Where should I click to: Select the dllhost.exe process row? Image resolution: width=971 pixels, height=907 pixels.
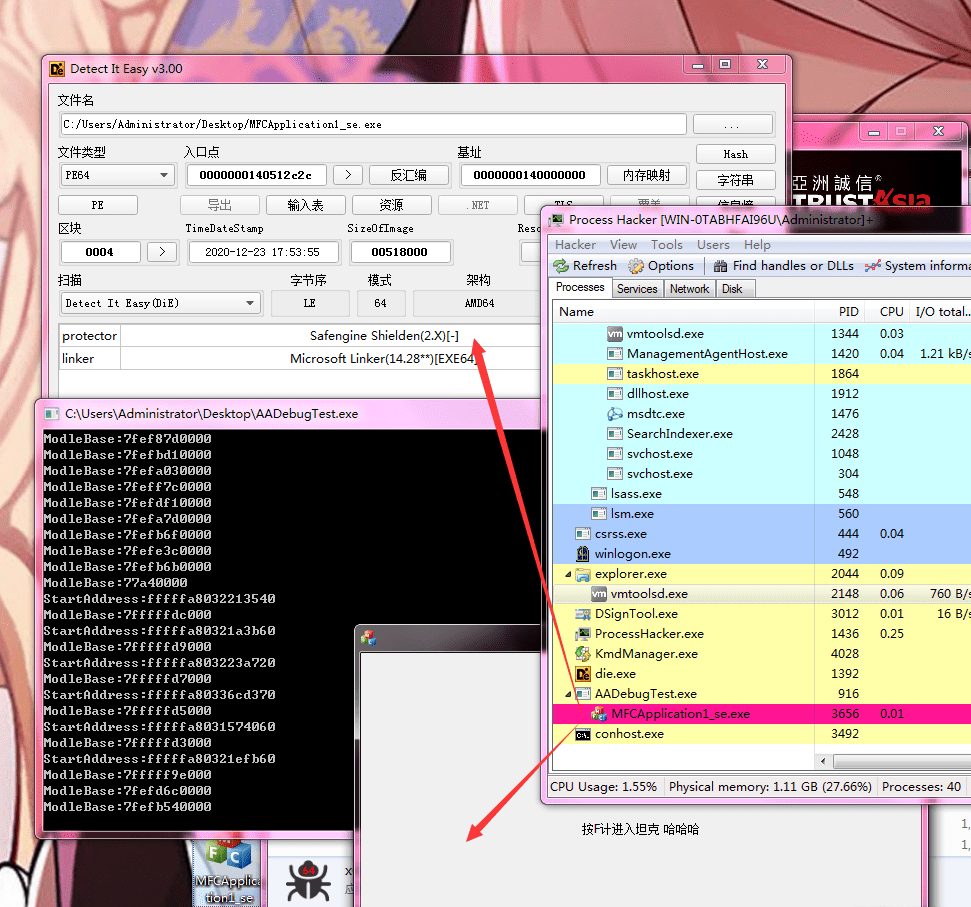(x=762, y=394)
